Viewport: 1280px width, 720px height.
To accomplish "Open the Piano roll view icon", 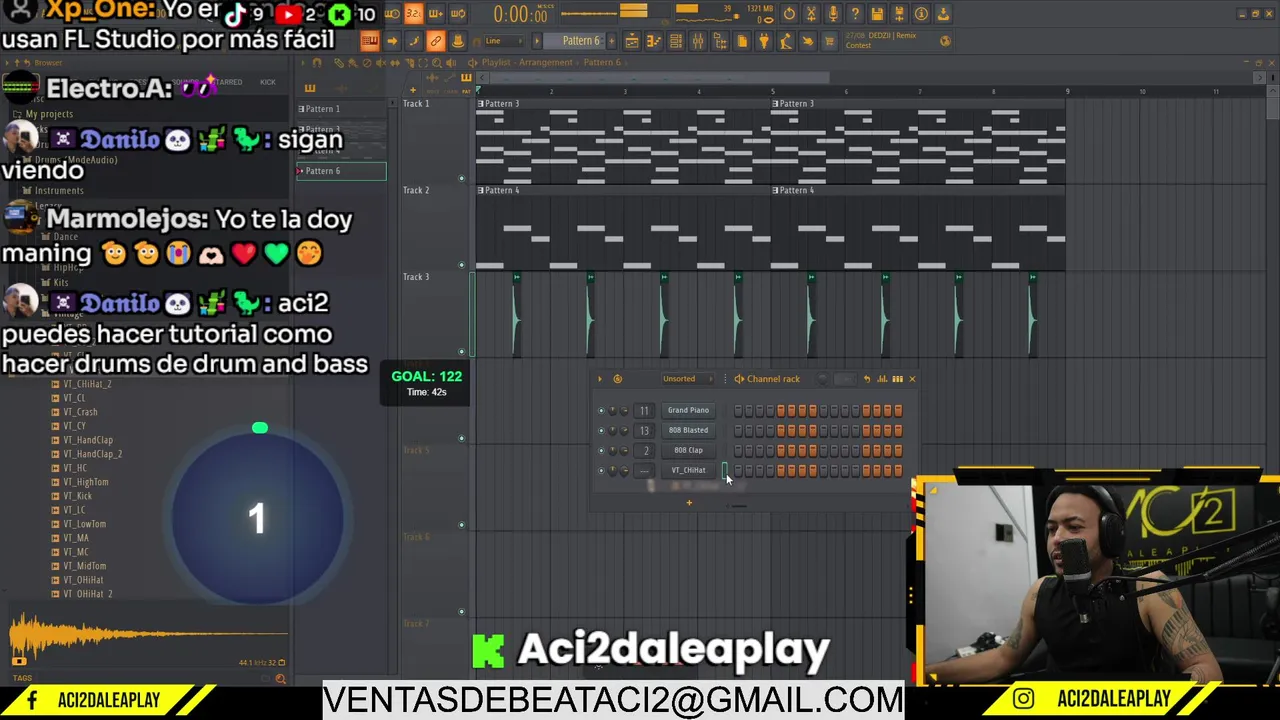I will coord(654,41).
